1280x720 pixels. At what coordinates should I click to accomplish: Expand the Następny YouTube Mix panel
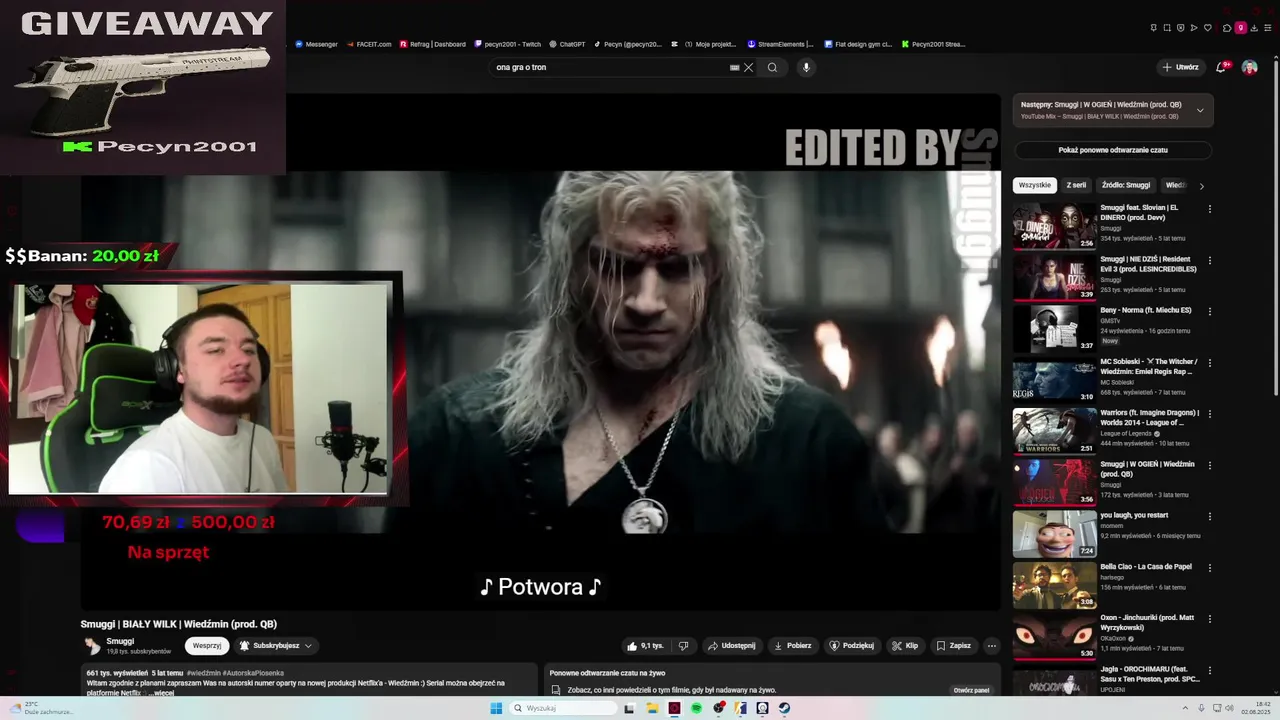tap(1200, 110)
